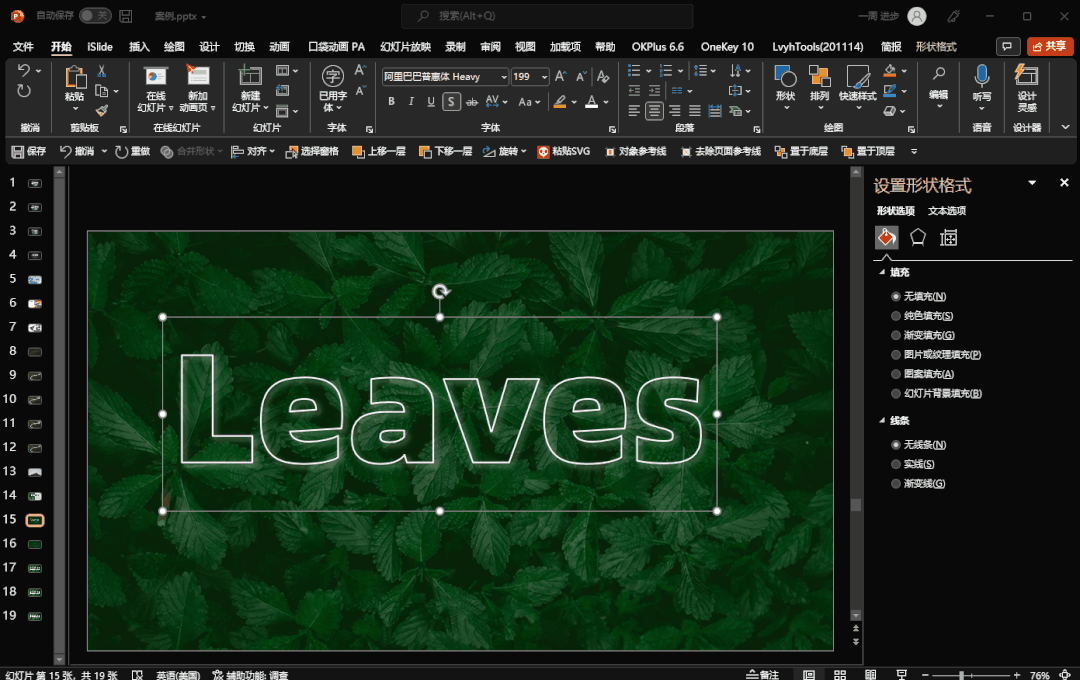Click the Share button
1080x680 pixels.
click(1050, 46)
